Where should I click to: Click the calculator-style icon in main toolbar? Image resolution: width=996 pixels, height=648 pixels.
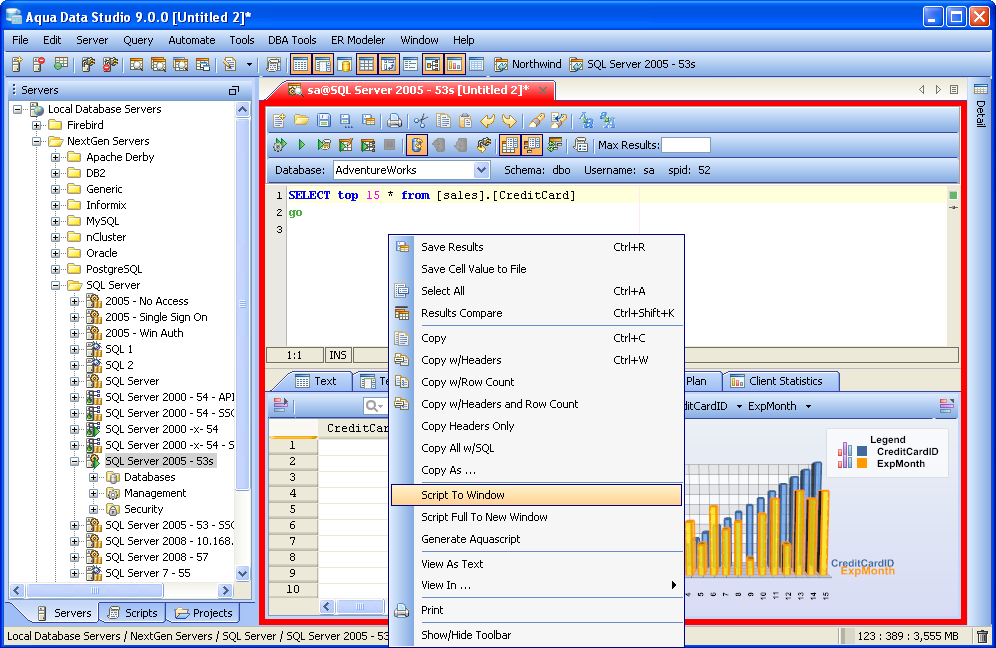pyautogui.click(x=274, y=64)
